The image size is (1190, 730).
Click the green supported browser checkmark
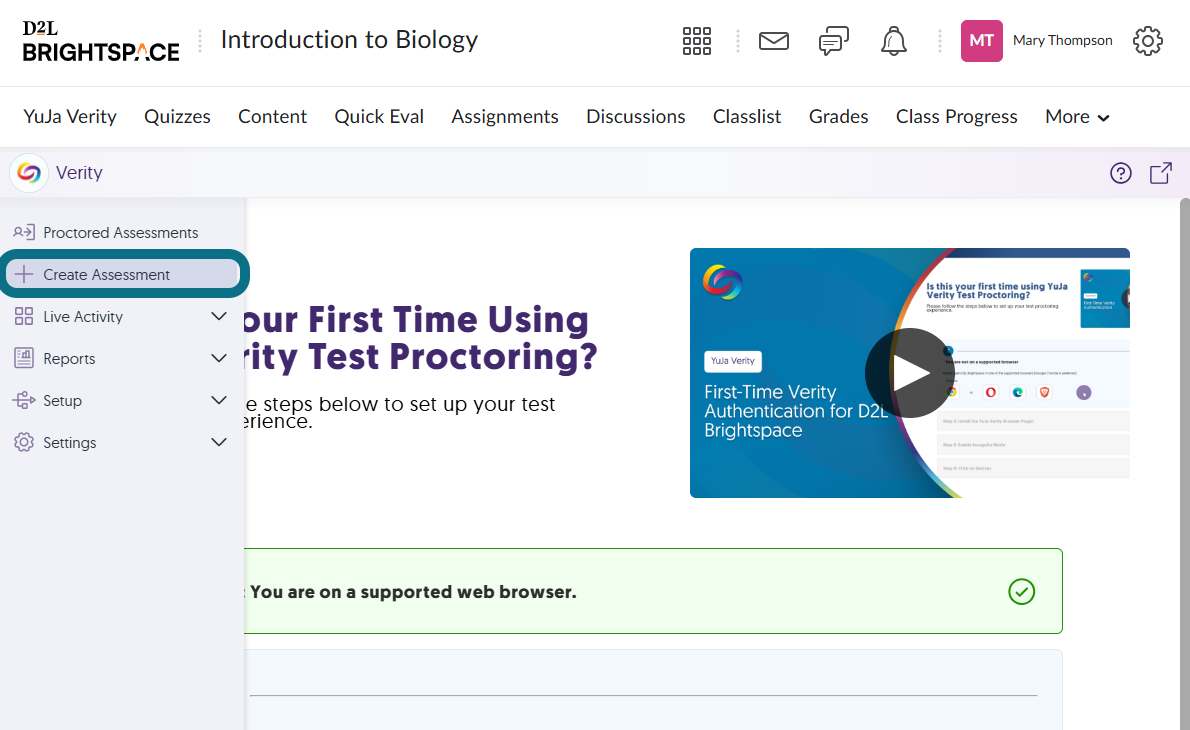pyautogui.click(x=1022, y=591)
